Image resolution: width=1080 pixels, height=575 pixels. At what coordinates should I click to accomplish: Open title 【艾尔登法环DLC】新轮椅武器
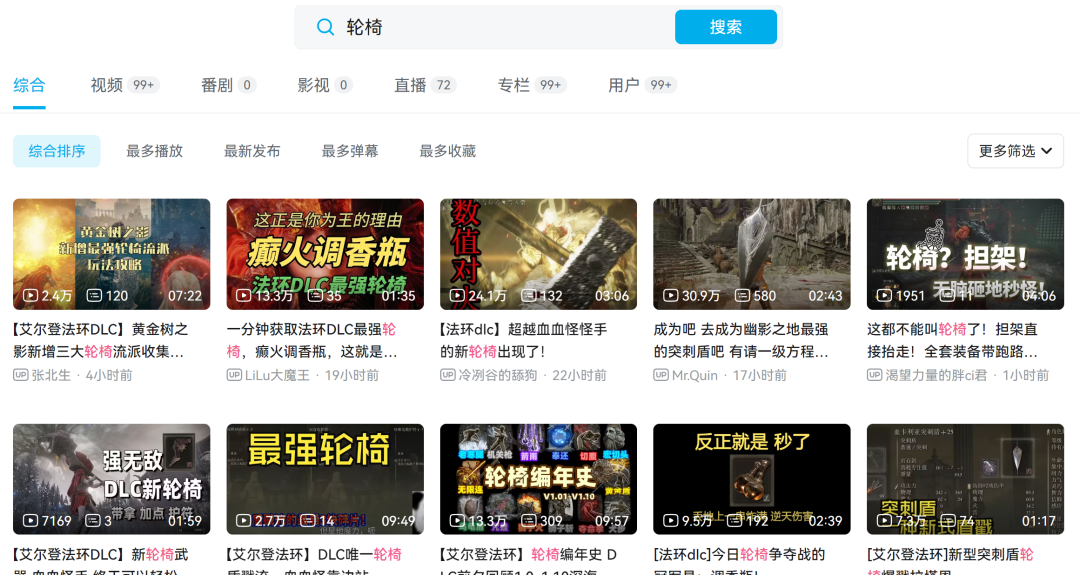pos(101,562)
